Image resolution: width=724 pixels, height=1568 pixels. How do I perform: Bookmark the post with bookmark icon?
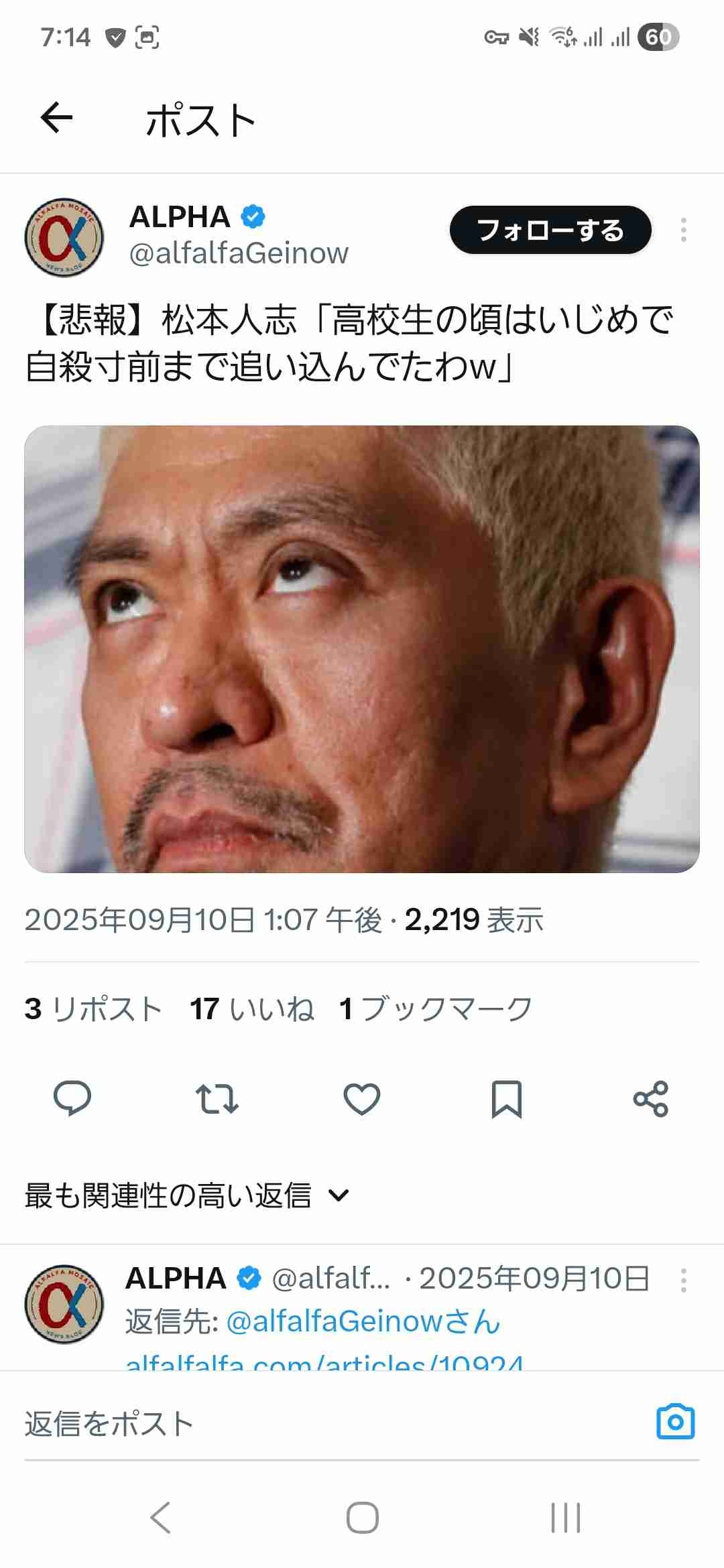click(x=507, y=1099)
